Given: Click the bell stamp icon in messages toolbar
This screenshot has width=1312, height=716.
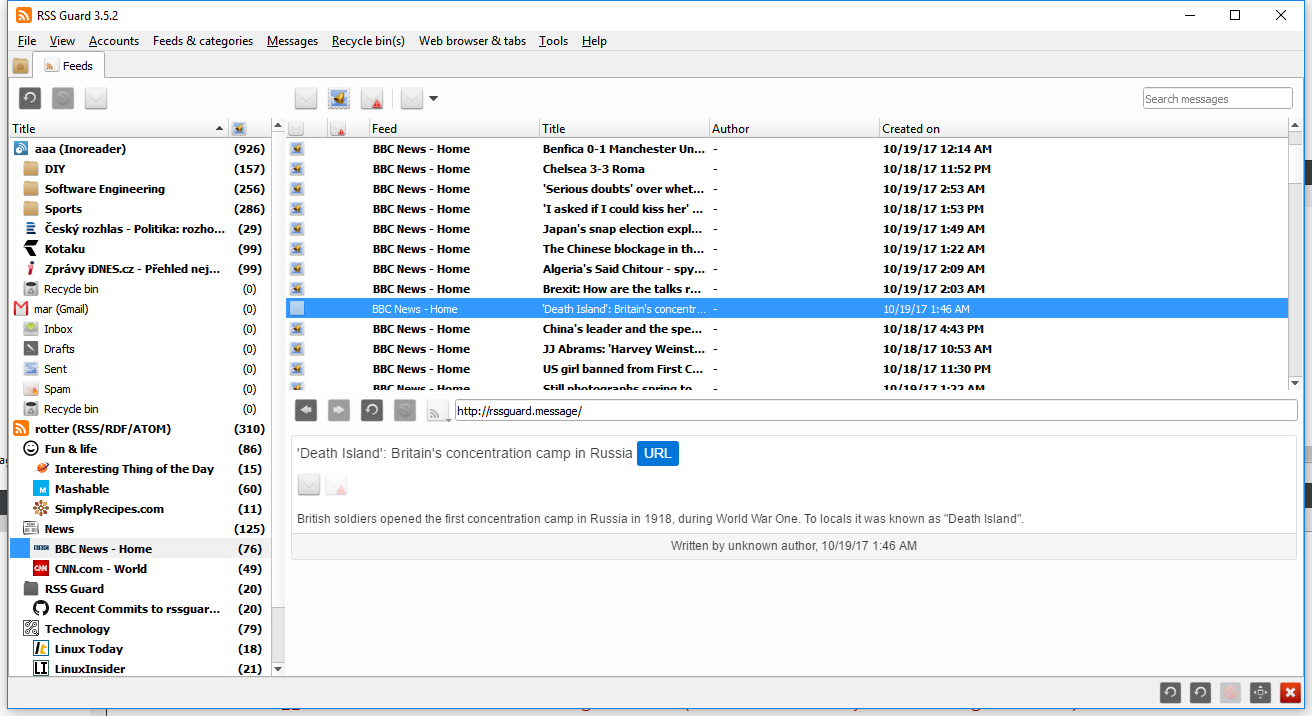Looking at the screenshot, I should (x=339, y=98).
